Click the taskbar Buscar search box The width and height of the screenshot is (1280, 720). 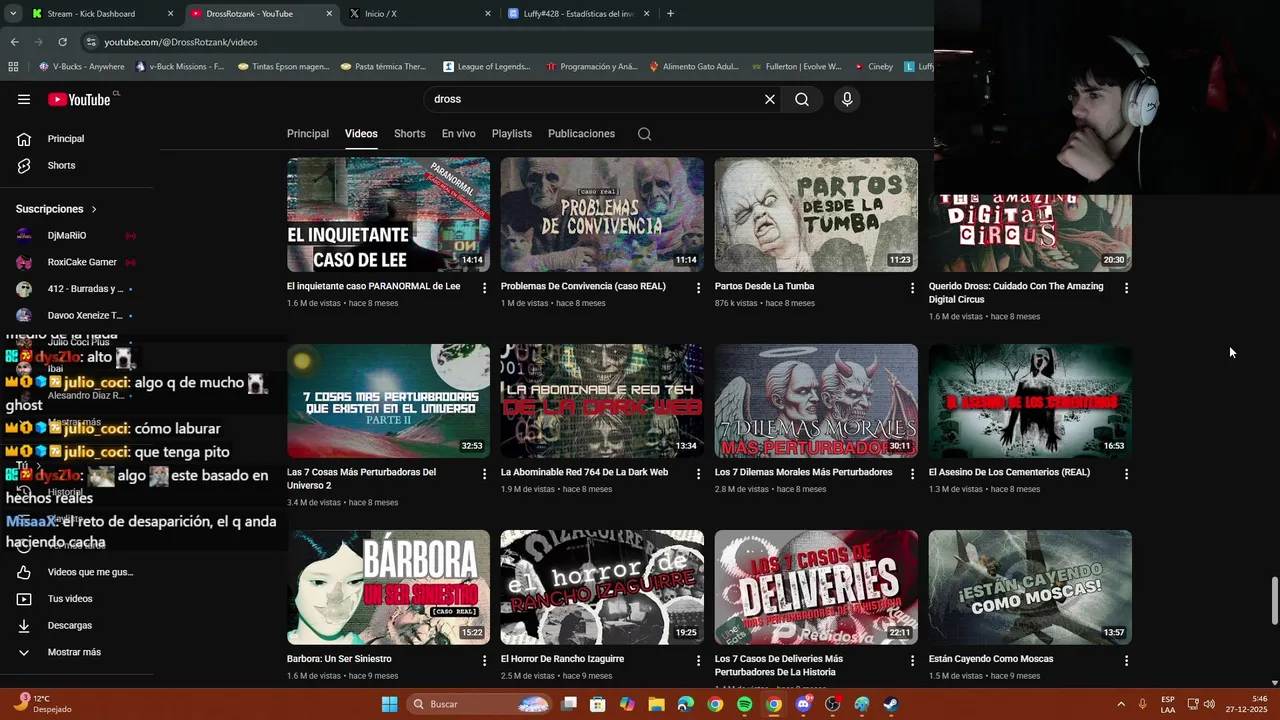point(481,705)
